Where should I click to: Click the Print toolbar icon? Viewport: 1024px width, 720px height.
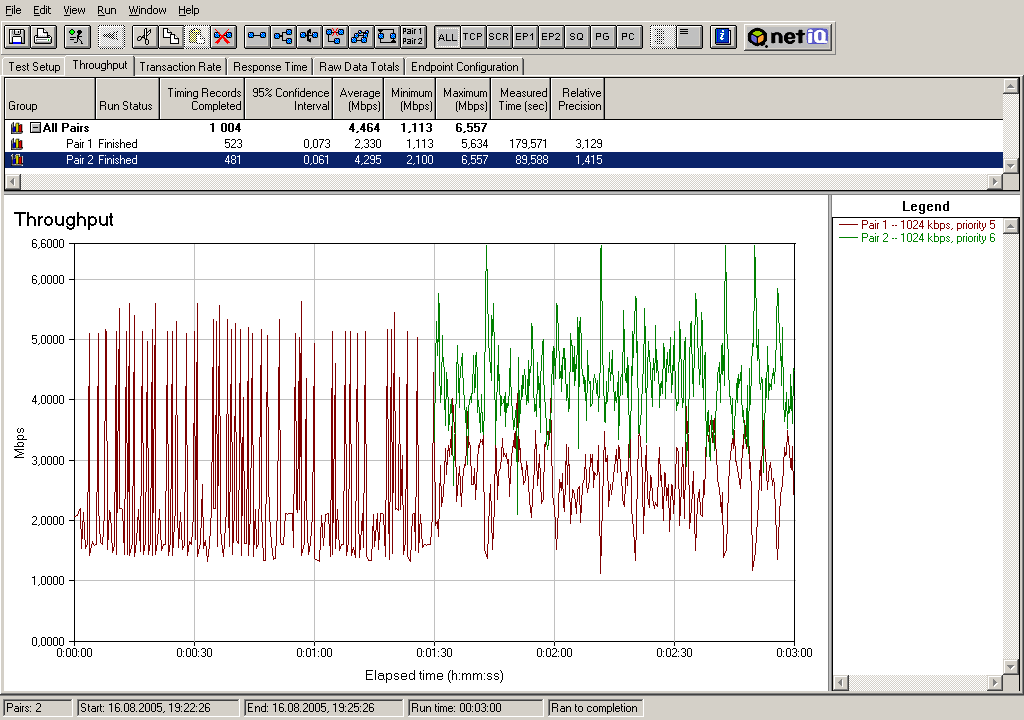(x=42, y=37)
